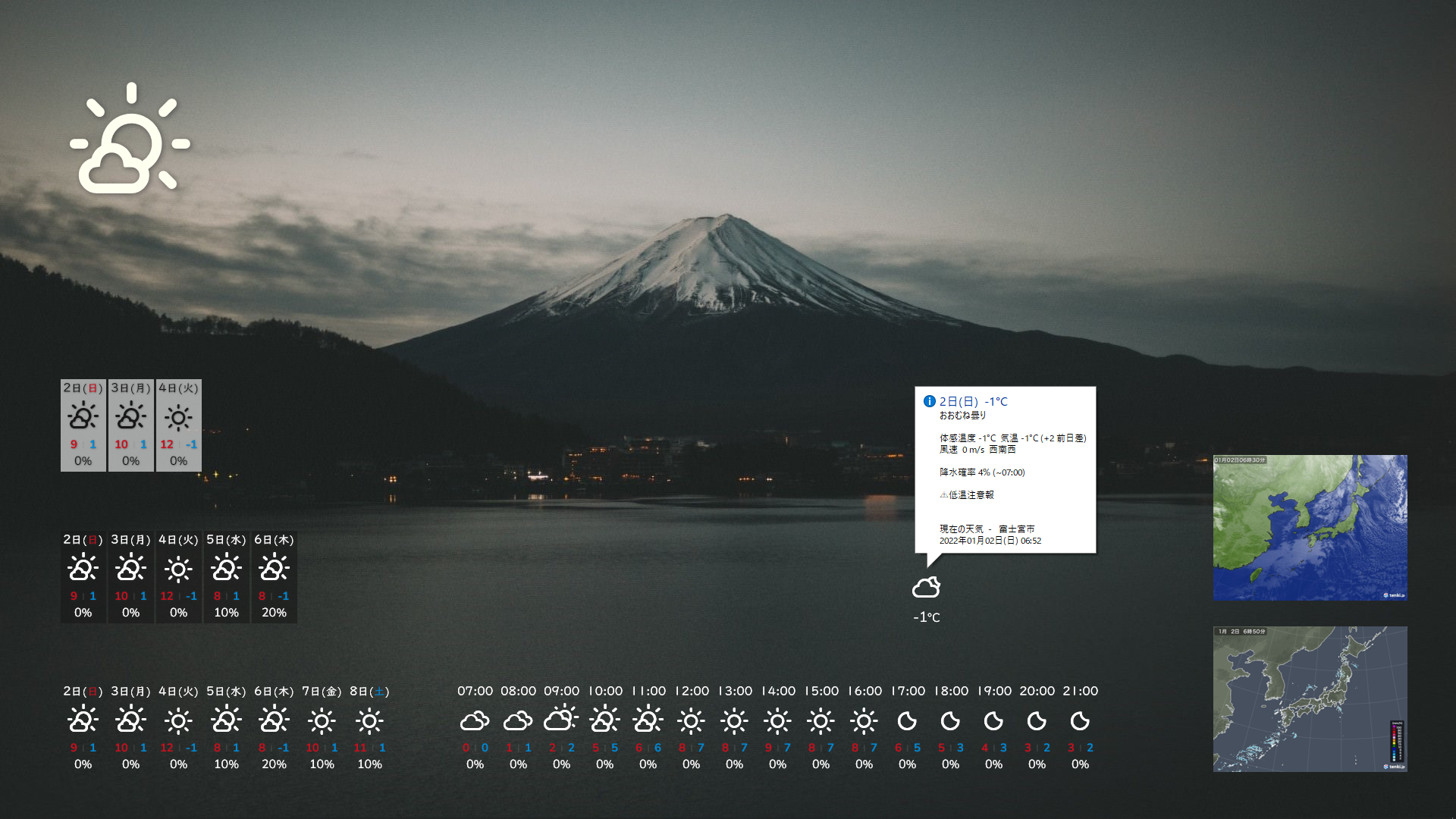This screenshot has height=819, width=1456.
Task: Click the 21:00 moon forecast icon
Action: click(x=1080, y=720)
